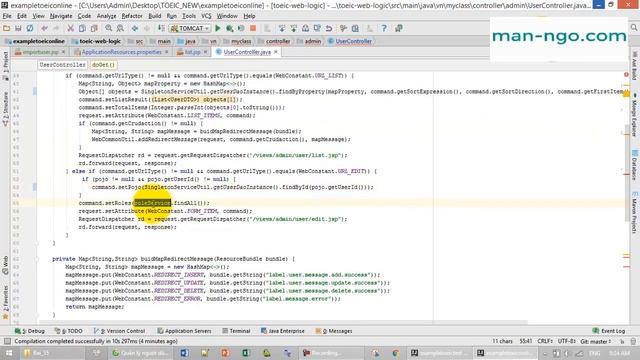640x360 pixels.
Task: Open the Java Enterprise tool window
Action: [283, 331]
